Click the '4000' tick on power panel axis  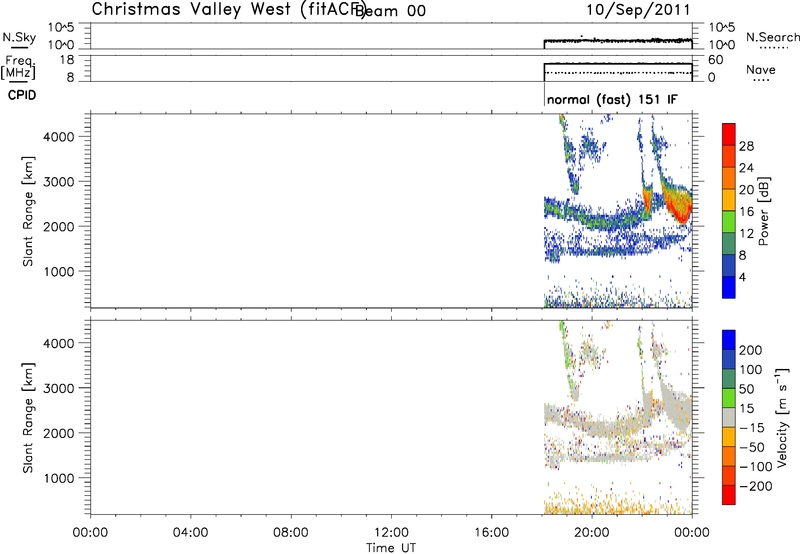pos(59,137)
